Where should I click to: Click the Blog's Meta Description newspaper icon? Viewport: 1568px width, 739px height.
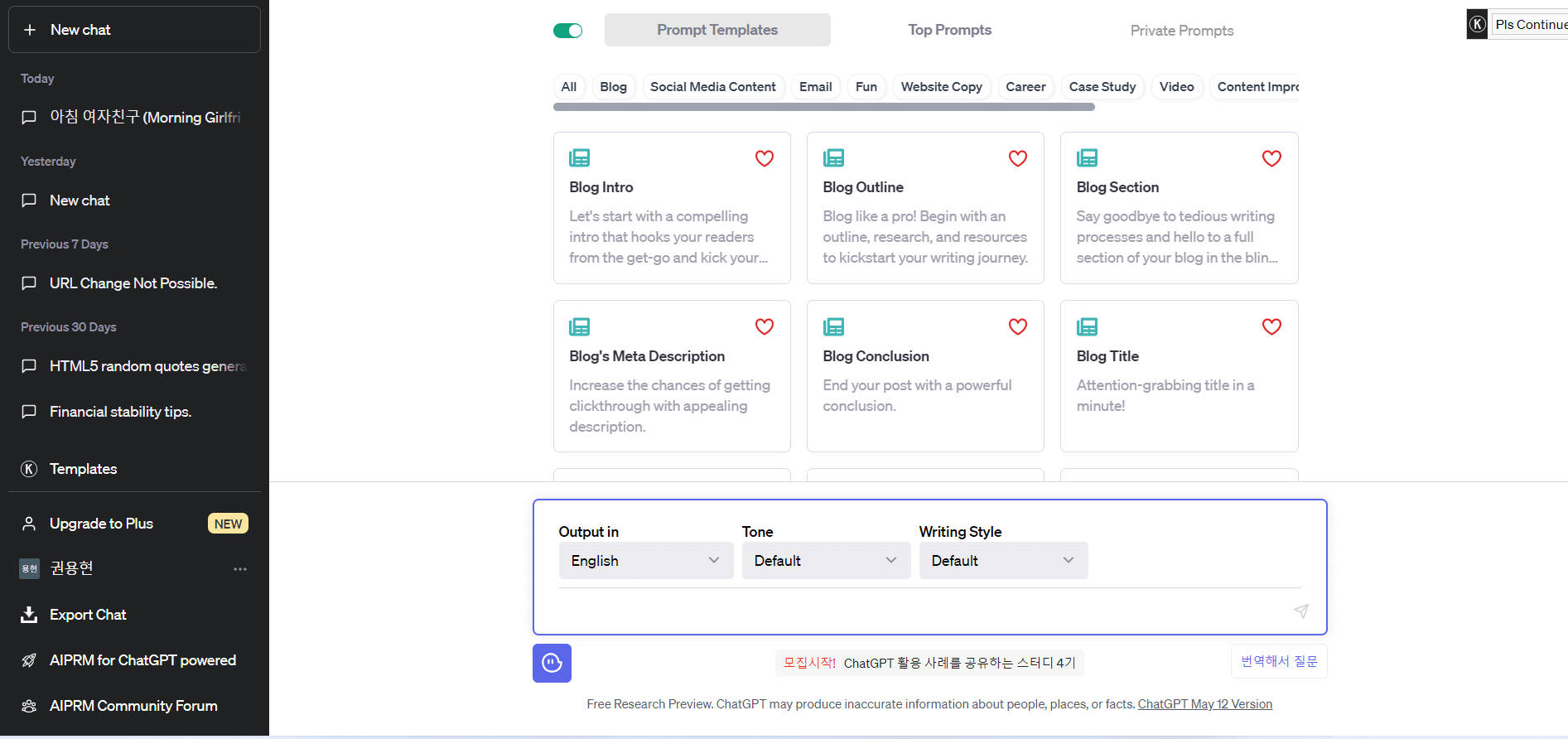(x=580, y=326)
